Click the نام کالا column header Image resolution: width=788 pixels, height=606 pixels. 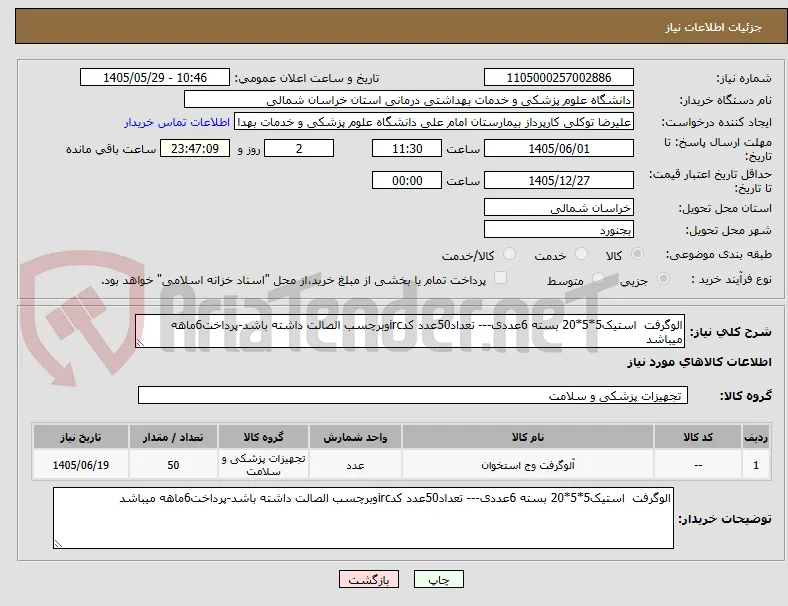pos(528,437)
